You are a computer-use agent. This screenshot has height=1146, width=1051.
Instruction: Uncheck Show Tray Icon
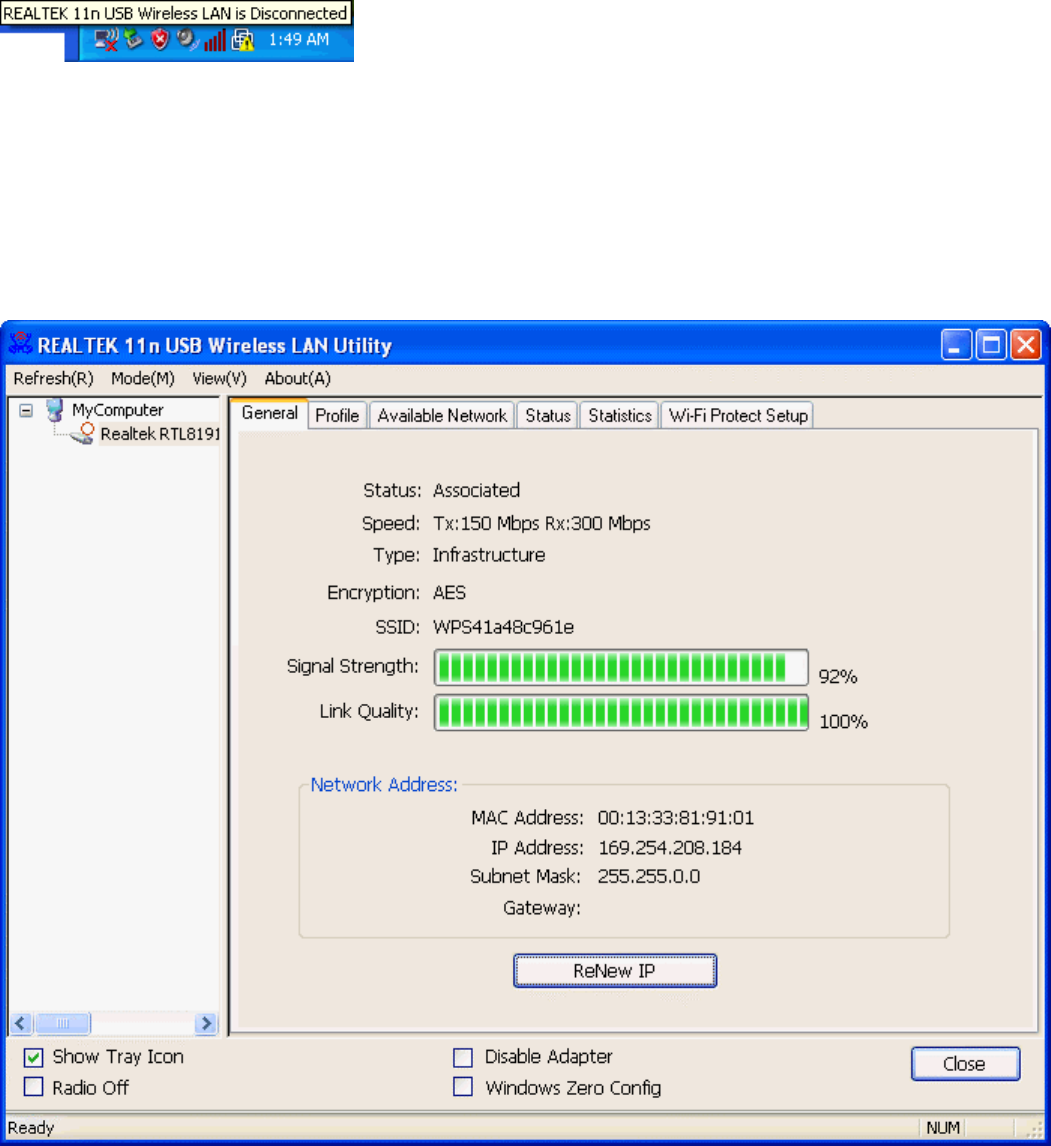click(x=34, y=1057)
